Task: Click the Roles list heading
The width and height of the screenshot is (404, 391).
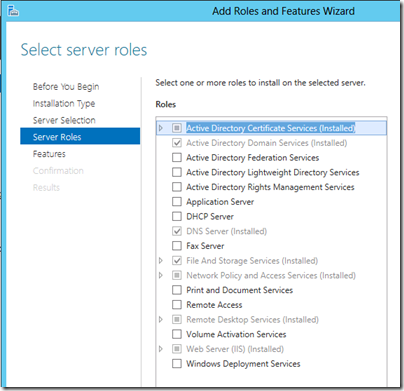Action: [166, 105]
